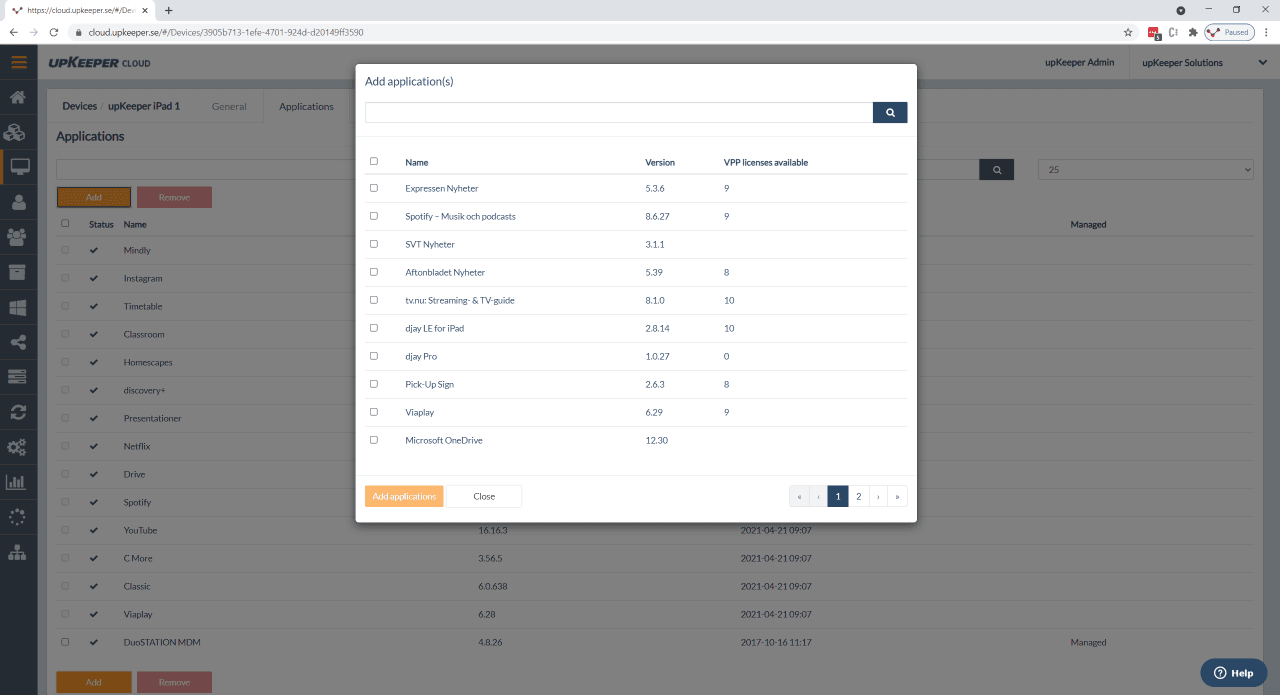Viewport: 1280px width, 695px height.
Task: Open the bar chart reports sidebar icon
Action: tap(18, 482)
